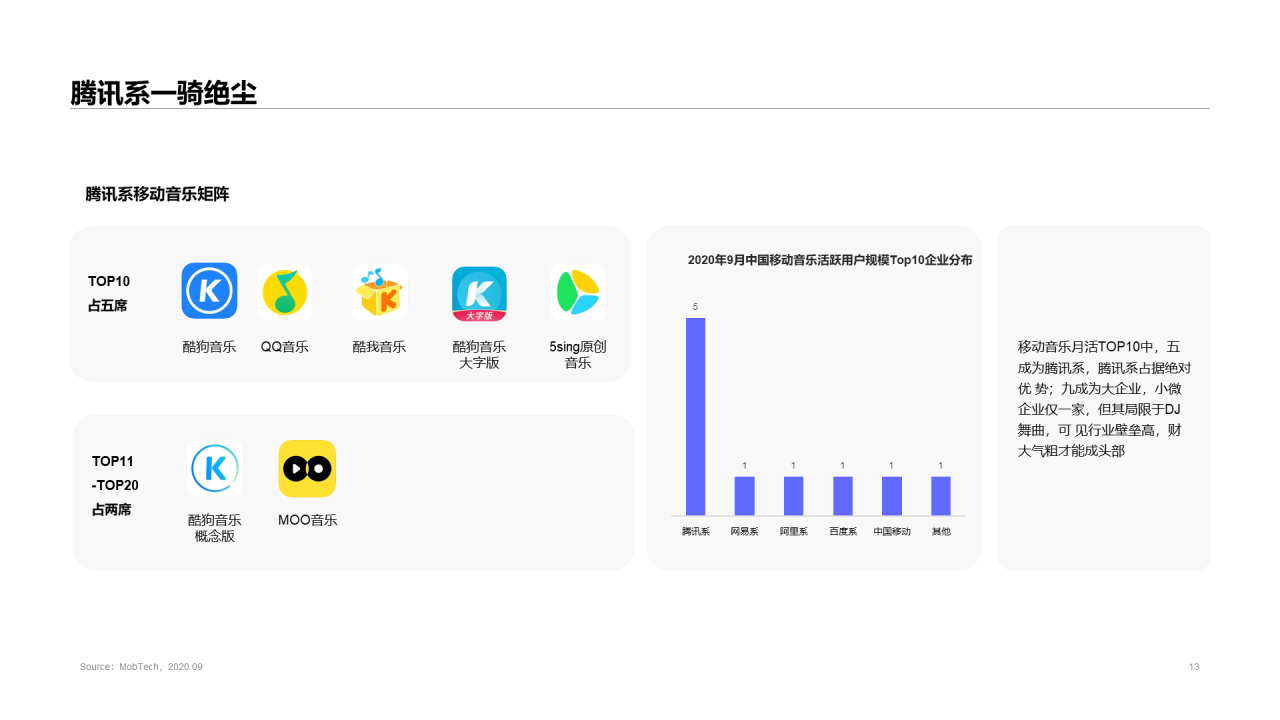Click the 酷我音乐 text label
Viewport: 1280px width, 720px height.
[x=379, y=347]
